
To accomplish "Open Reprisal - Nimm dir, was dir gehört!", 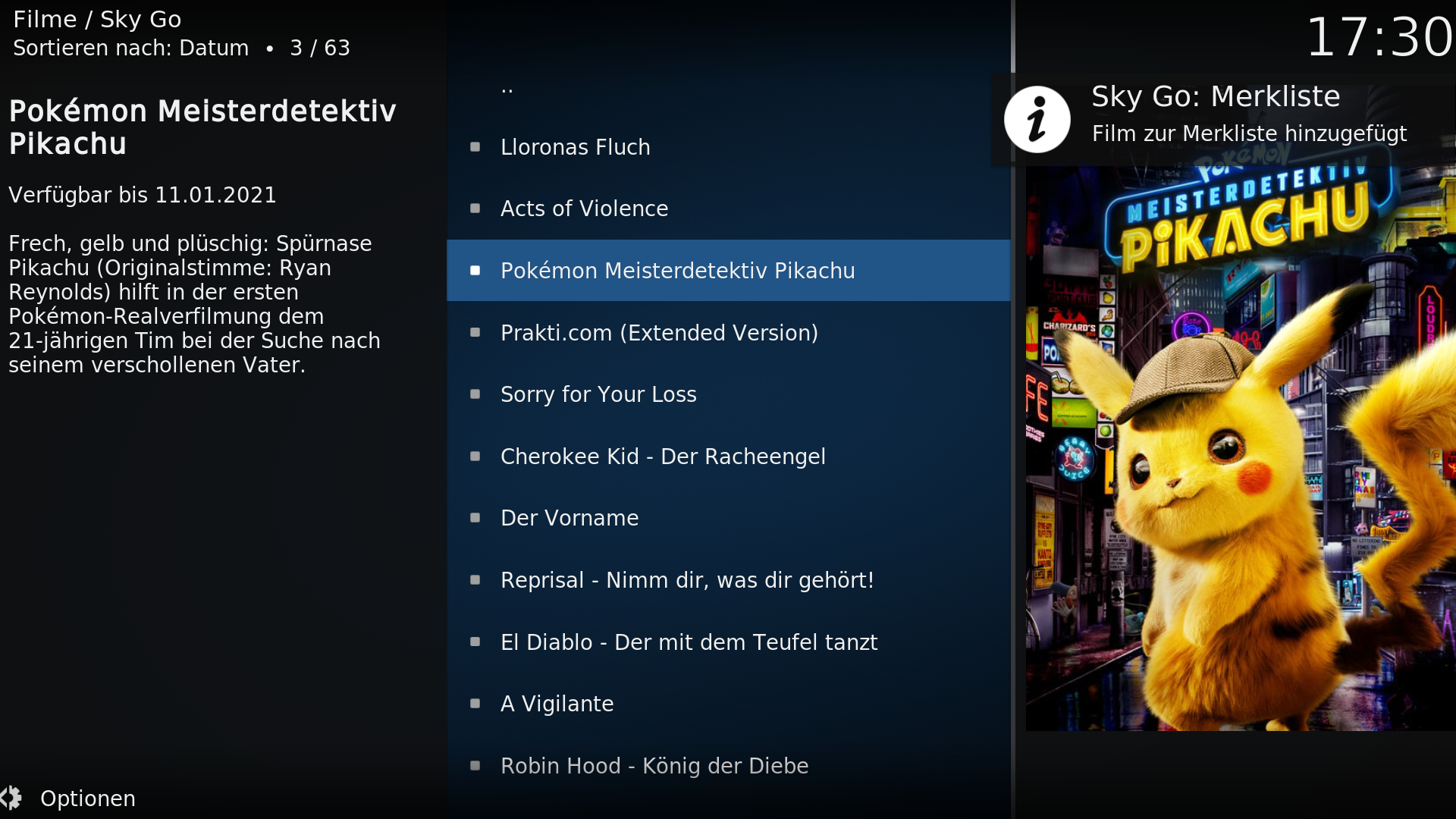I will (728, 580).
